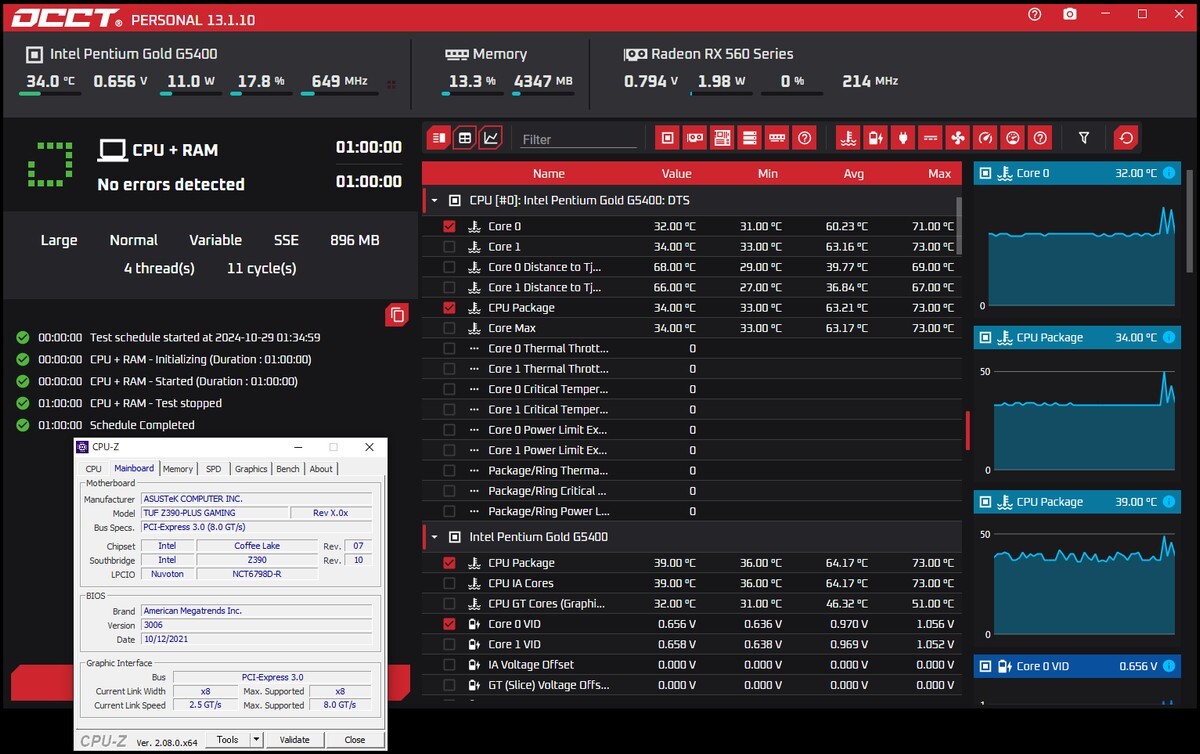Open the help question mark in title bar
The width and height of the screenshot is (1200, 754).
pyautogui.click(x=1034, y=14)
